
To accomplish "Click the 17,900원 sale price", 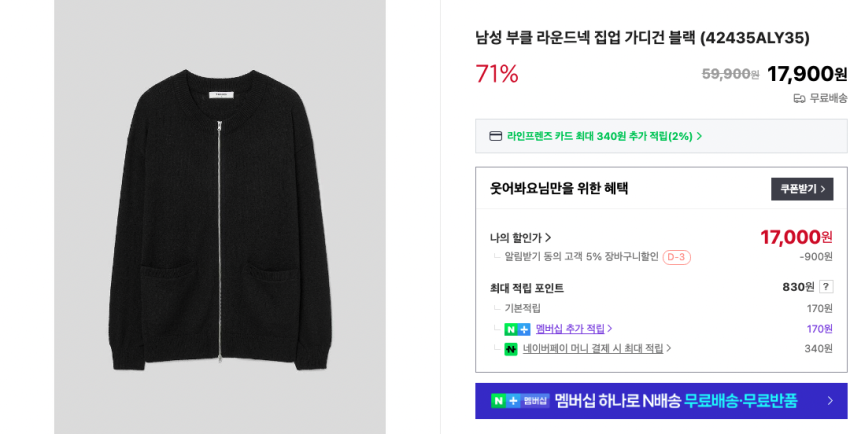I will point(806,74).
